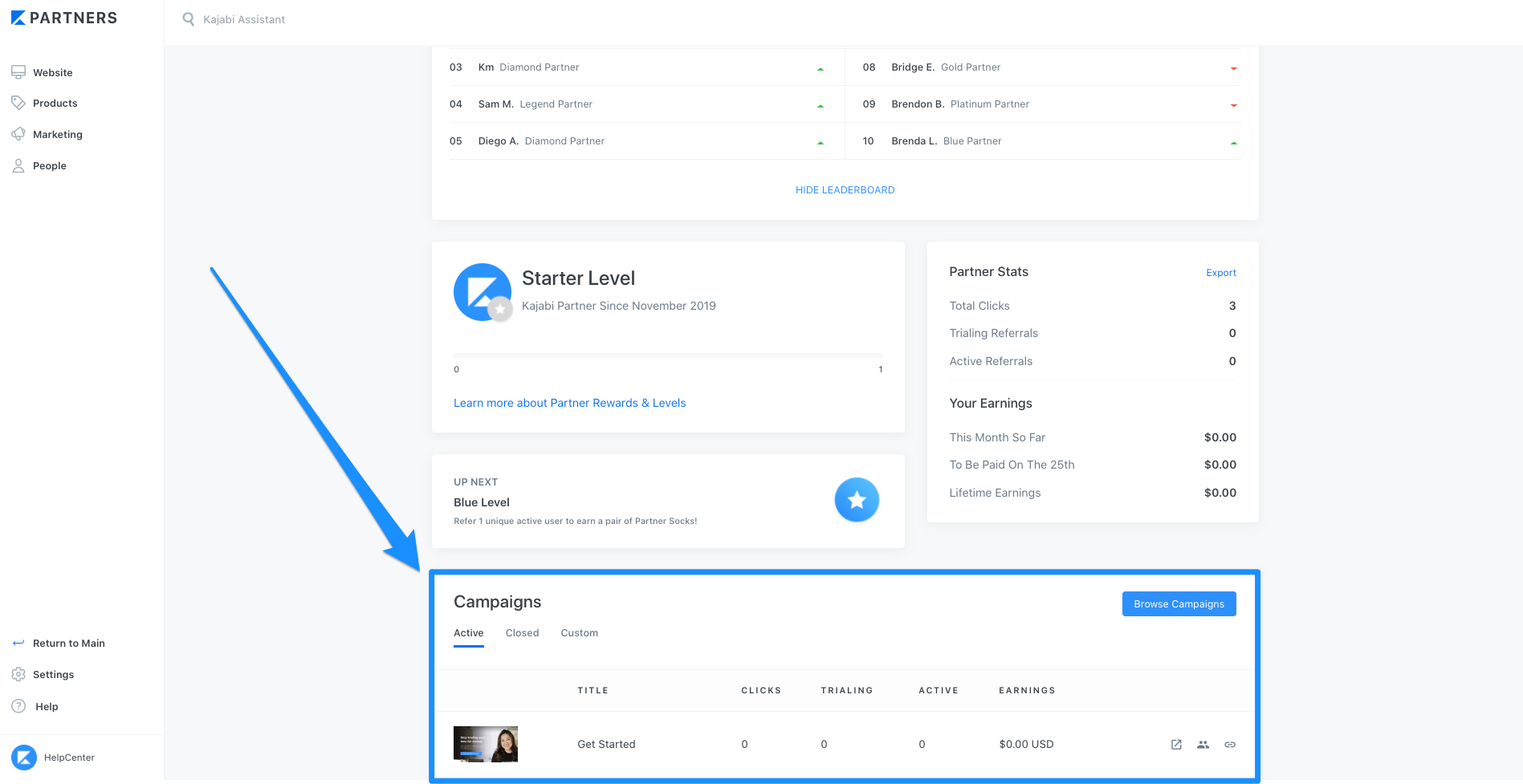Image resolution: width=1523 pixels, height=784 pixels.
Task: Switch to the Active campaigns tab
Action: pyautogui.click(x=468, y=633)
